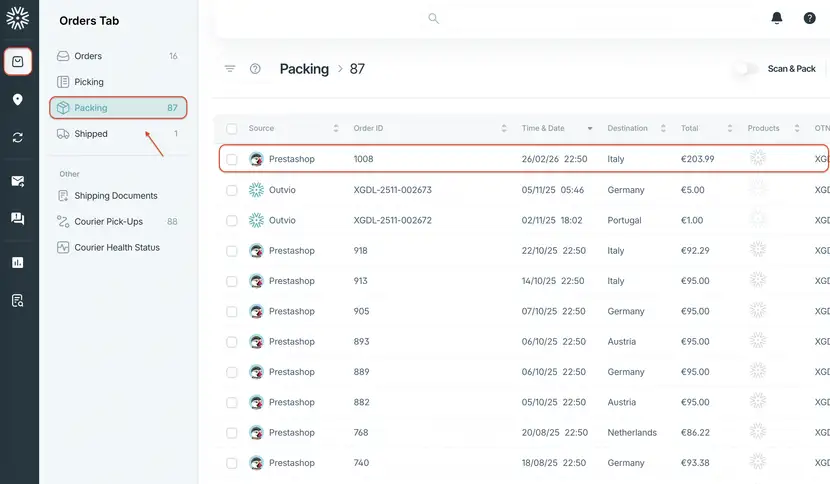Select checkbox for order 893
The height and width of the screenshot is (484, 830).
(232, 342)
